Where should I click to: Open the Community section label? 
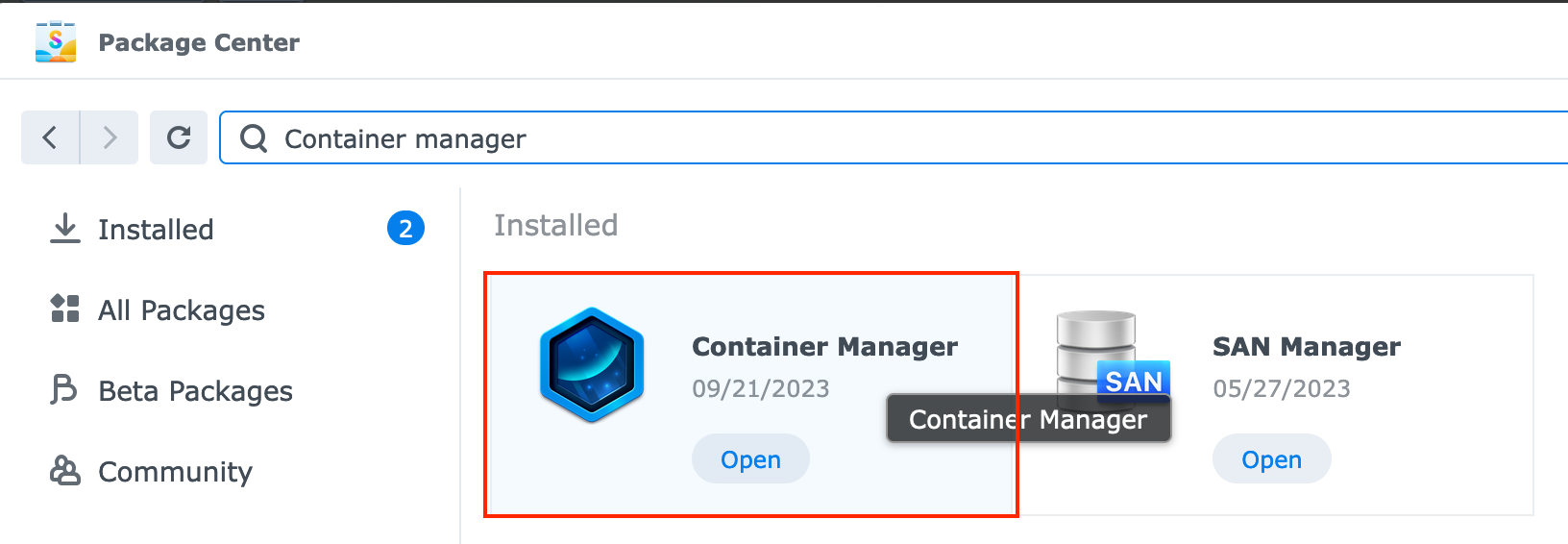coord(175,472)
